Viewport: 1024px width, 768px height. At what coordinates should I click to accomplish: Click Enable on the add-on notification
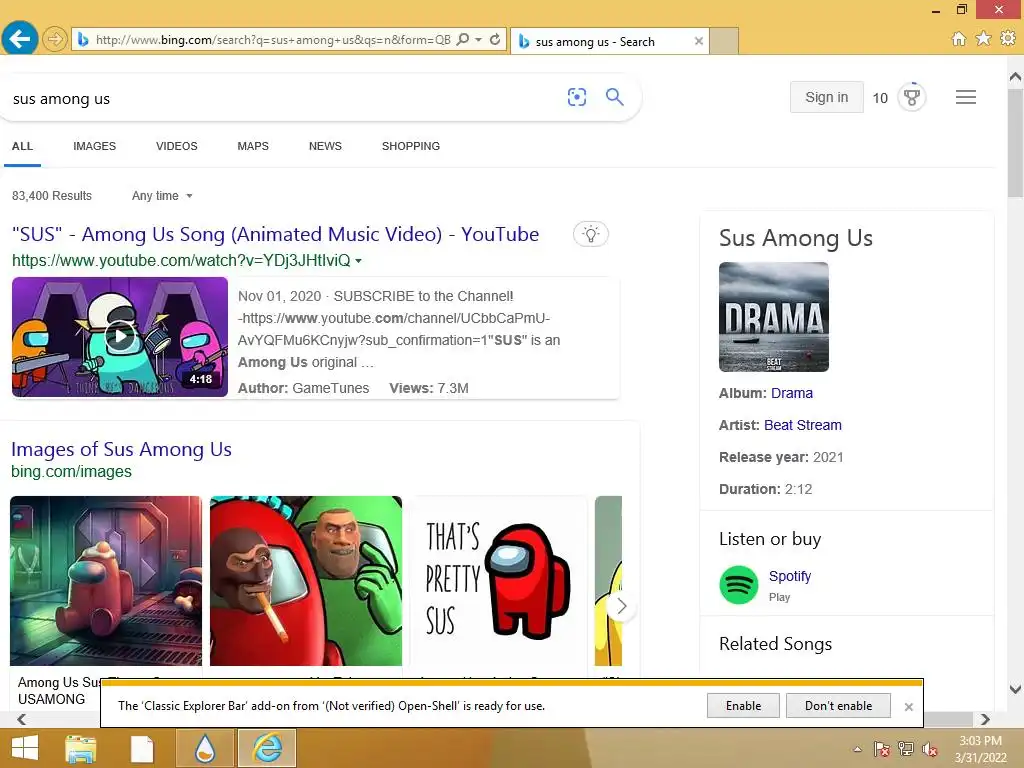743,706
